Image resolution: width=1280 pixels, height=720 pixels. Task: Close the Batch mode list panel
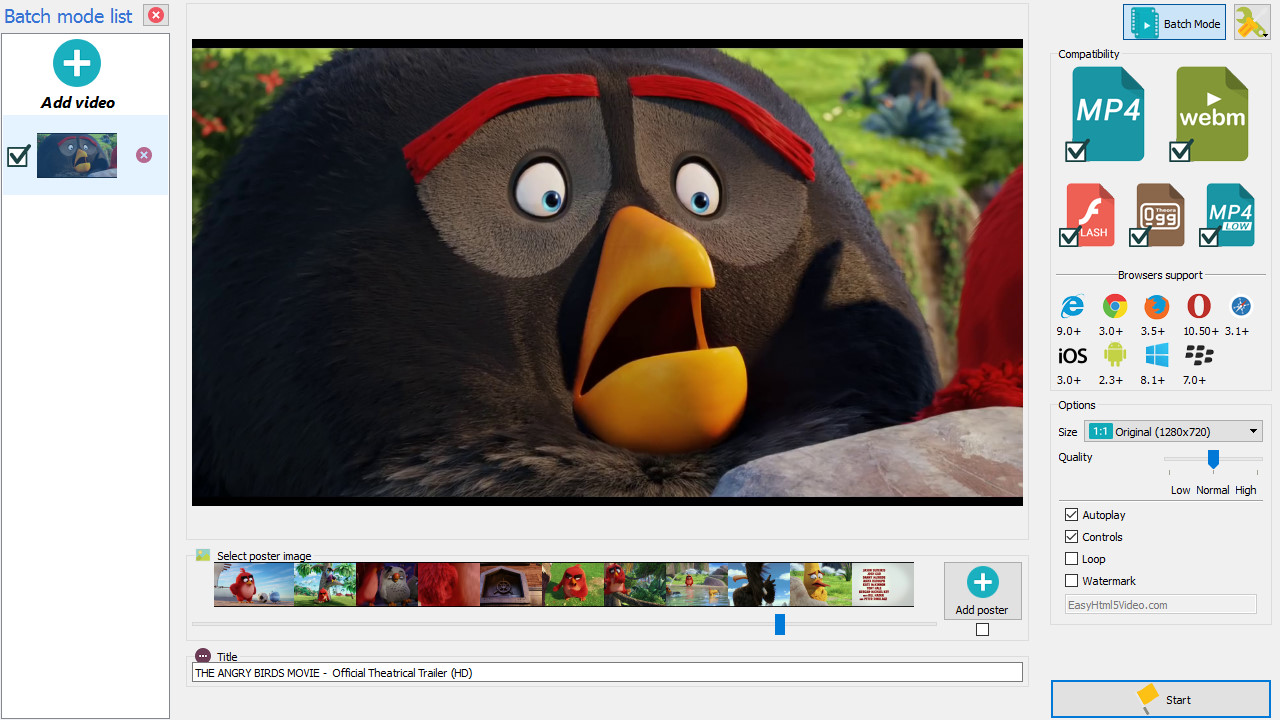pyautogui.click(x=156, y=15)
